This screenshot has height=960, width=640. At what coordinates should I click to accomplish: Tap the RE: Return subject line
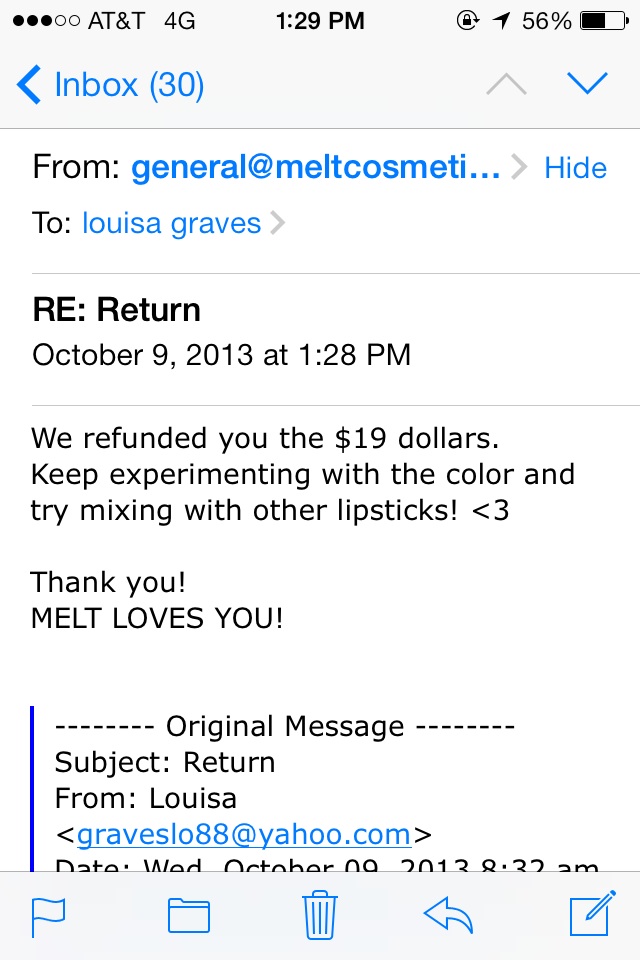(x=116, y=310)
